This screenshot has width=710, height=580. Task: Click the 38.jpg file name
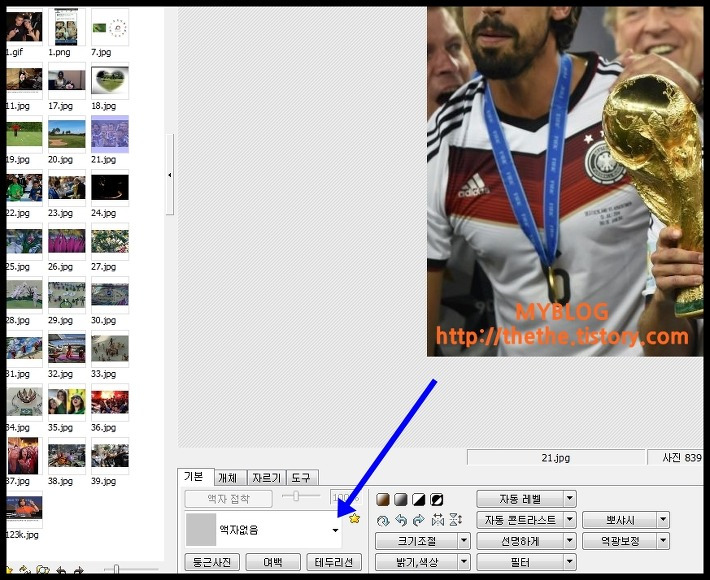[x=61, y=481]
